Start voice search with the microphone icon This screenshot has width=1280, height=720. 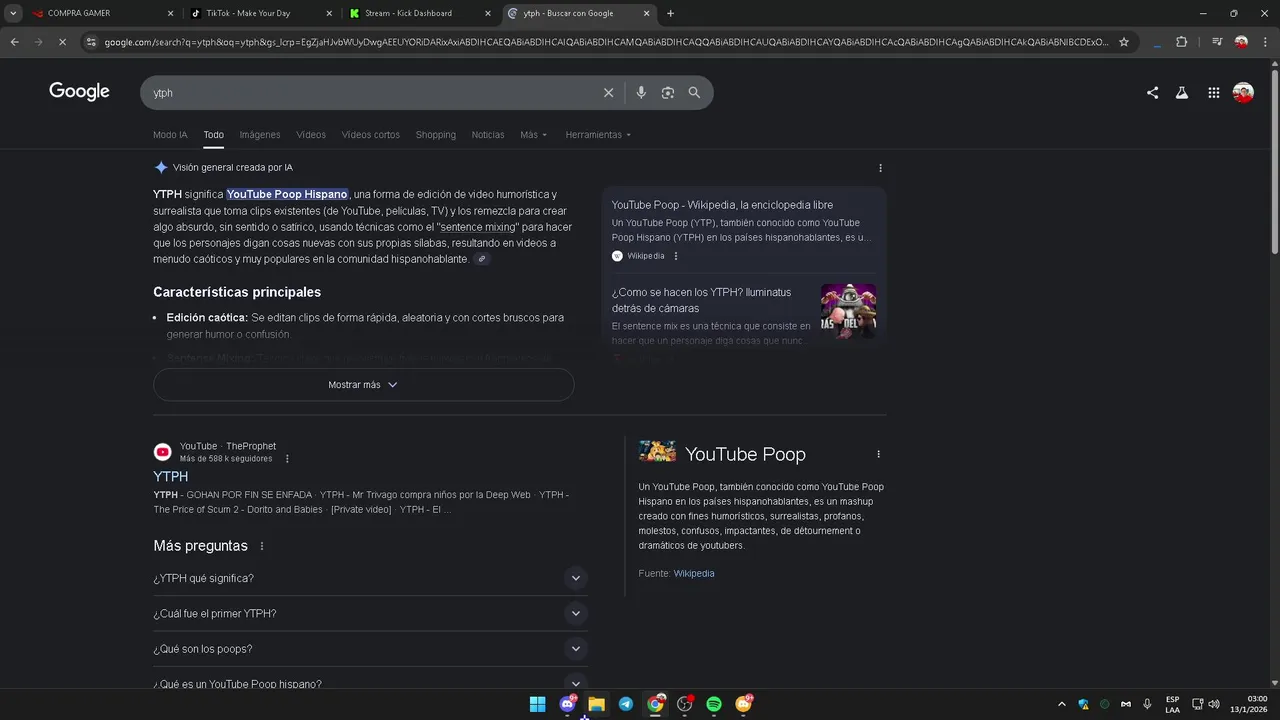[641, 93]
